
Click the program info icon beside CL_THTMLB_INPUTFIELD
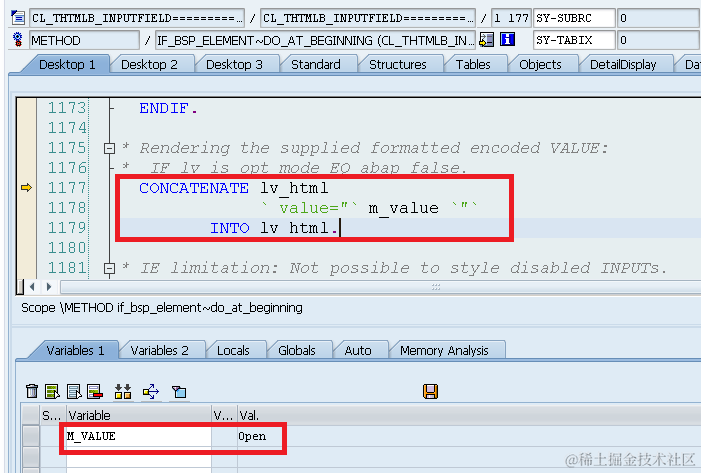[18, 18]
